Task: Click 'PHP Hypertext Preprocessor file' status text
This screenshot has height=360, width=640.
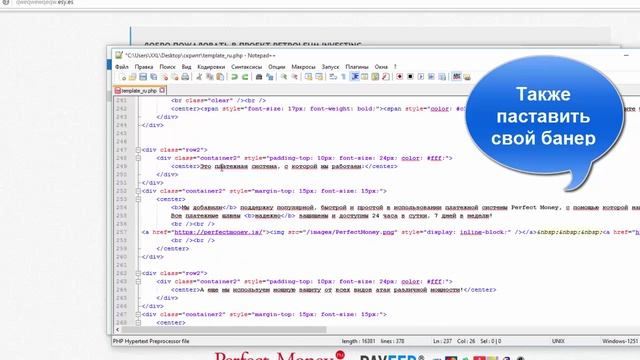Action: click(x=151, y=341)
